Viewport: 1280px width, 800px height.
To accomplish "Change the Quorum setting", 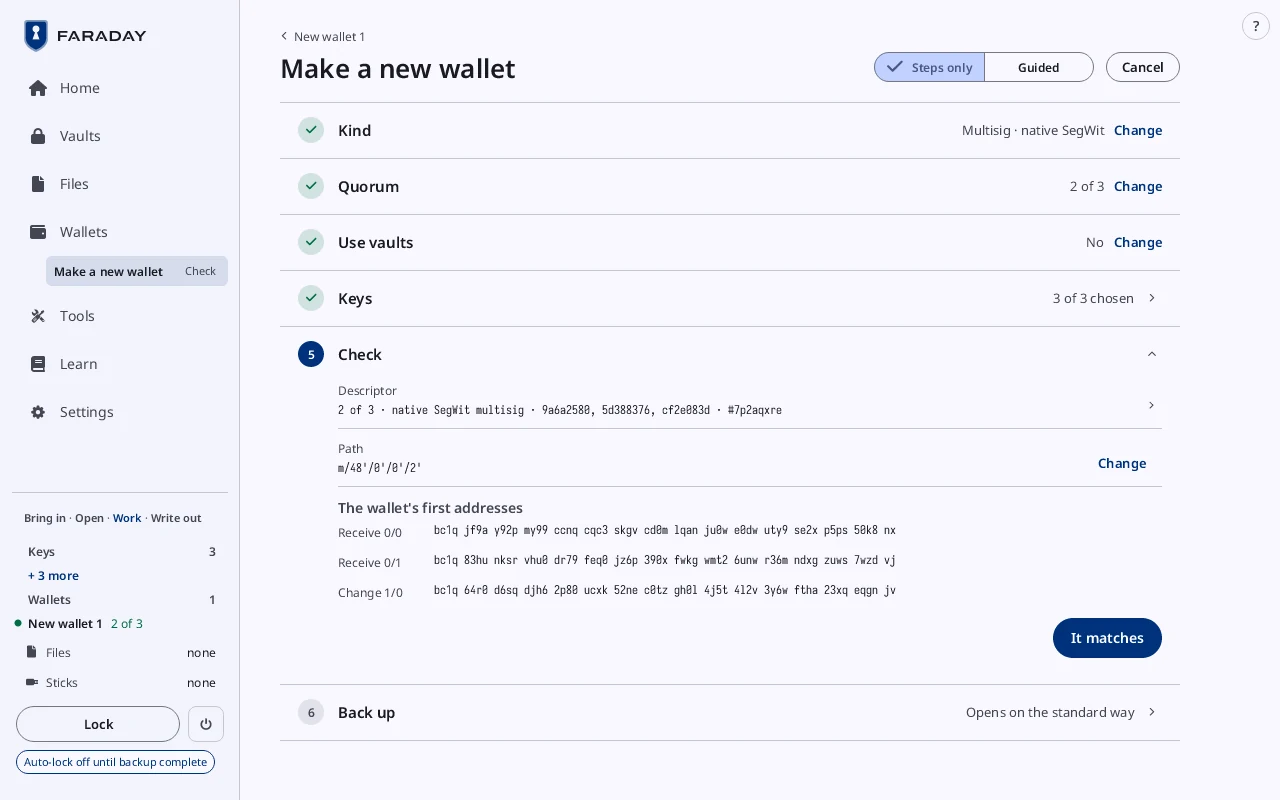I will [1138, 186].
